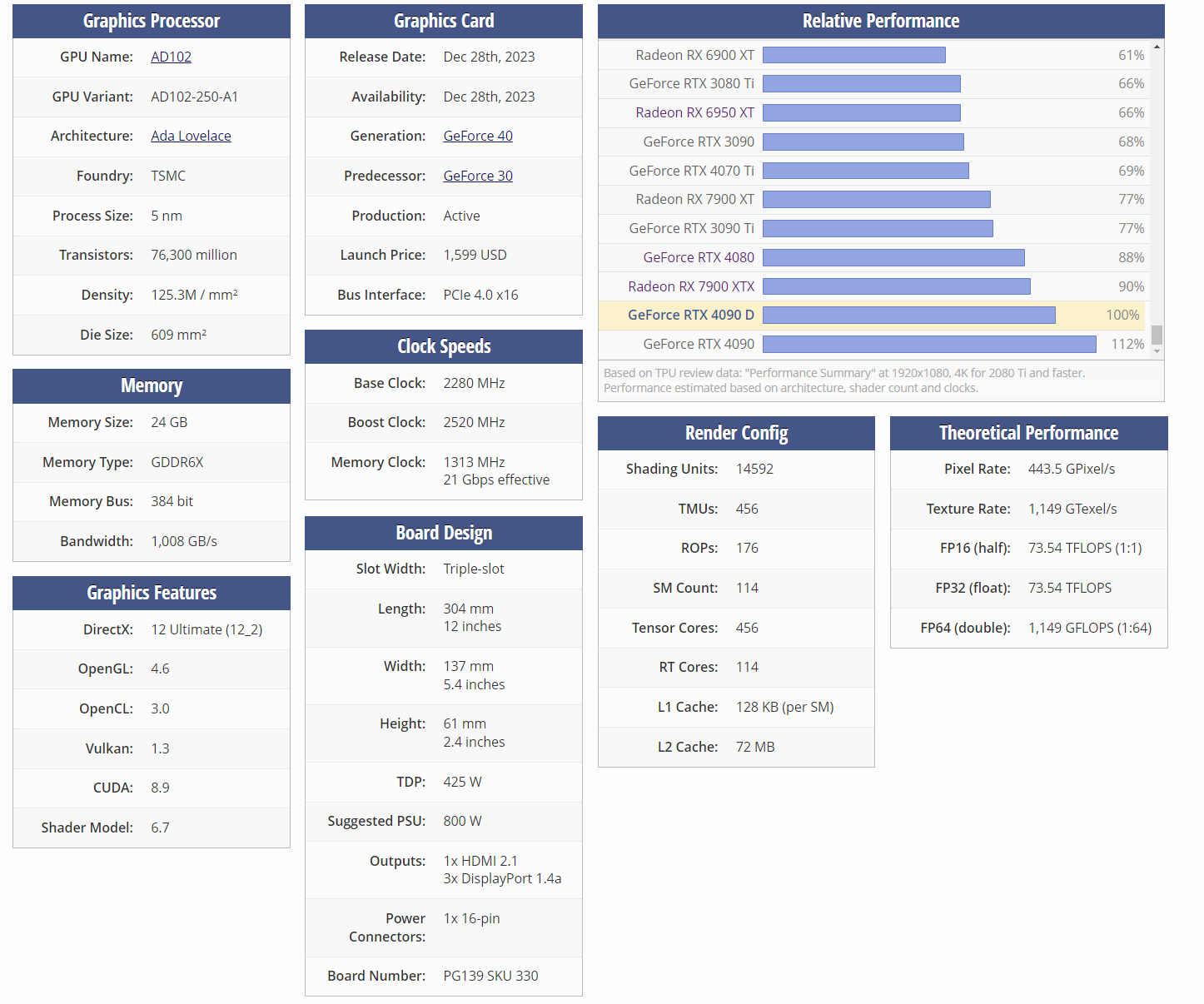Click the Memory Bus value 384 bit

click(172, 501)
